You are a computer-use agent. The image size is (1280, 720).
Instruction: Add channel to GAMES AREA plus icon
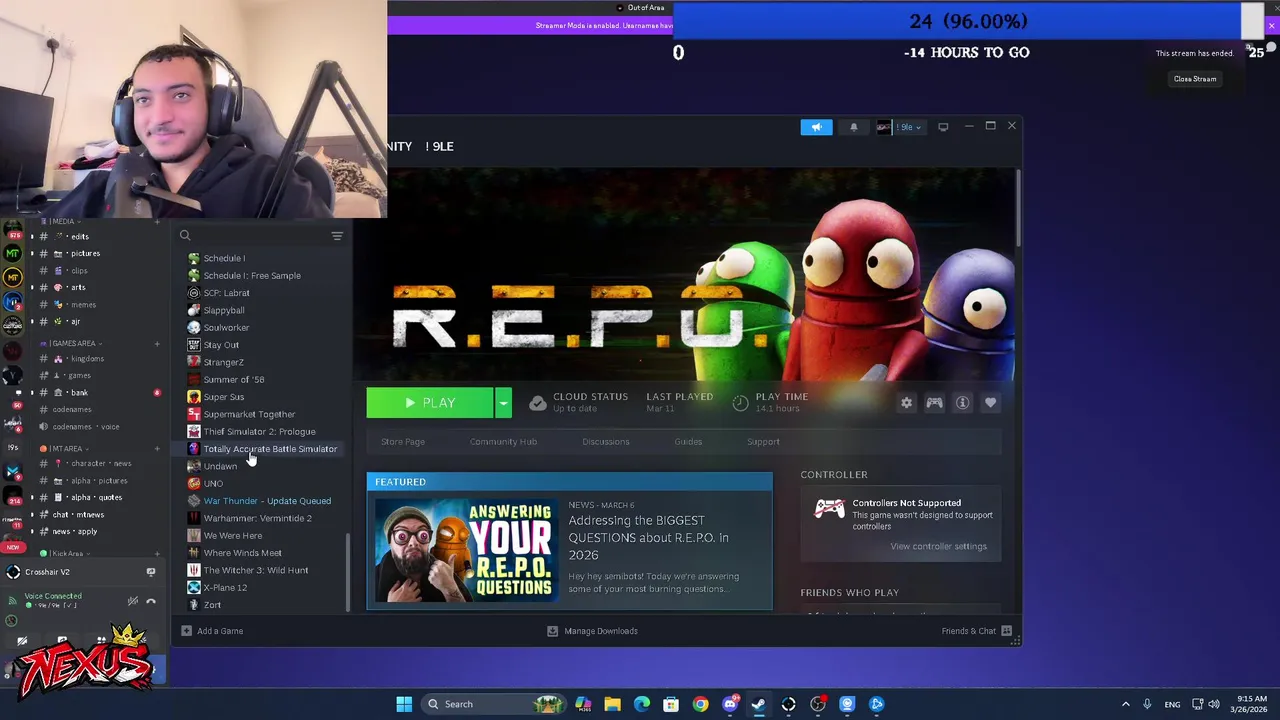[x=157, y=344]
